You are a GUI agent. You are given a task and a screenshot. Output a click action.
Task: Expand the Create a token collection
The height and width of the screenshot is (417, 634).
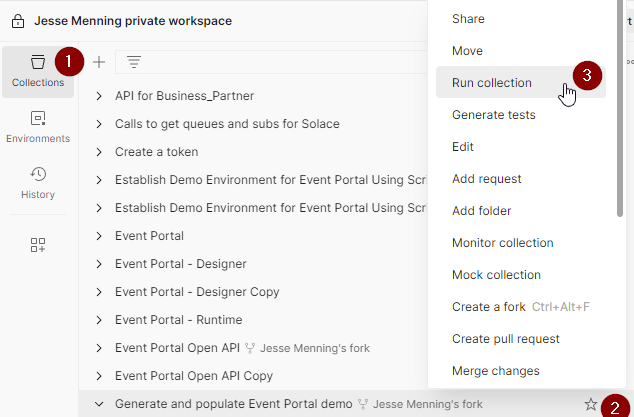(99, 152)
